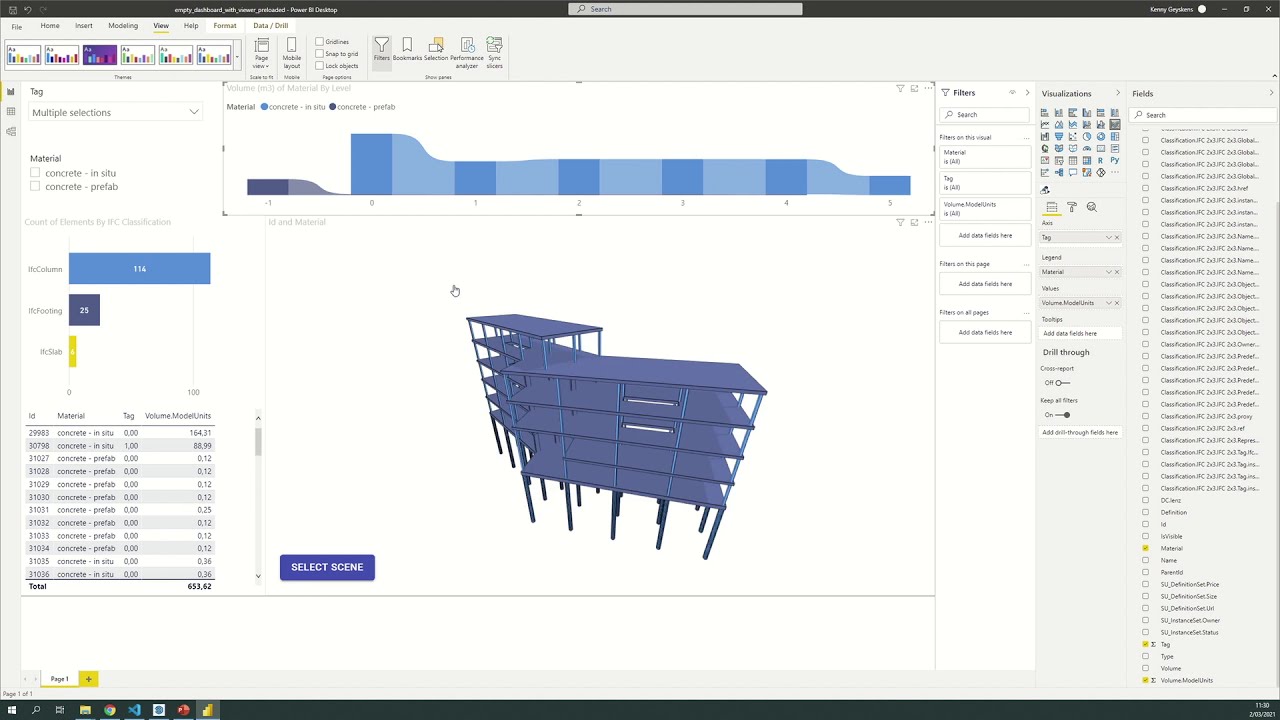The image size is (1280, 720).
Task: Select the IfcColumn bar showing 114
Action: pos(140,269)
